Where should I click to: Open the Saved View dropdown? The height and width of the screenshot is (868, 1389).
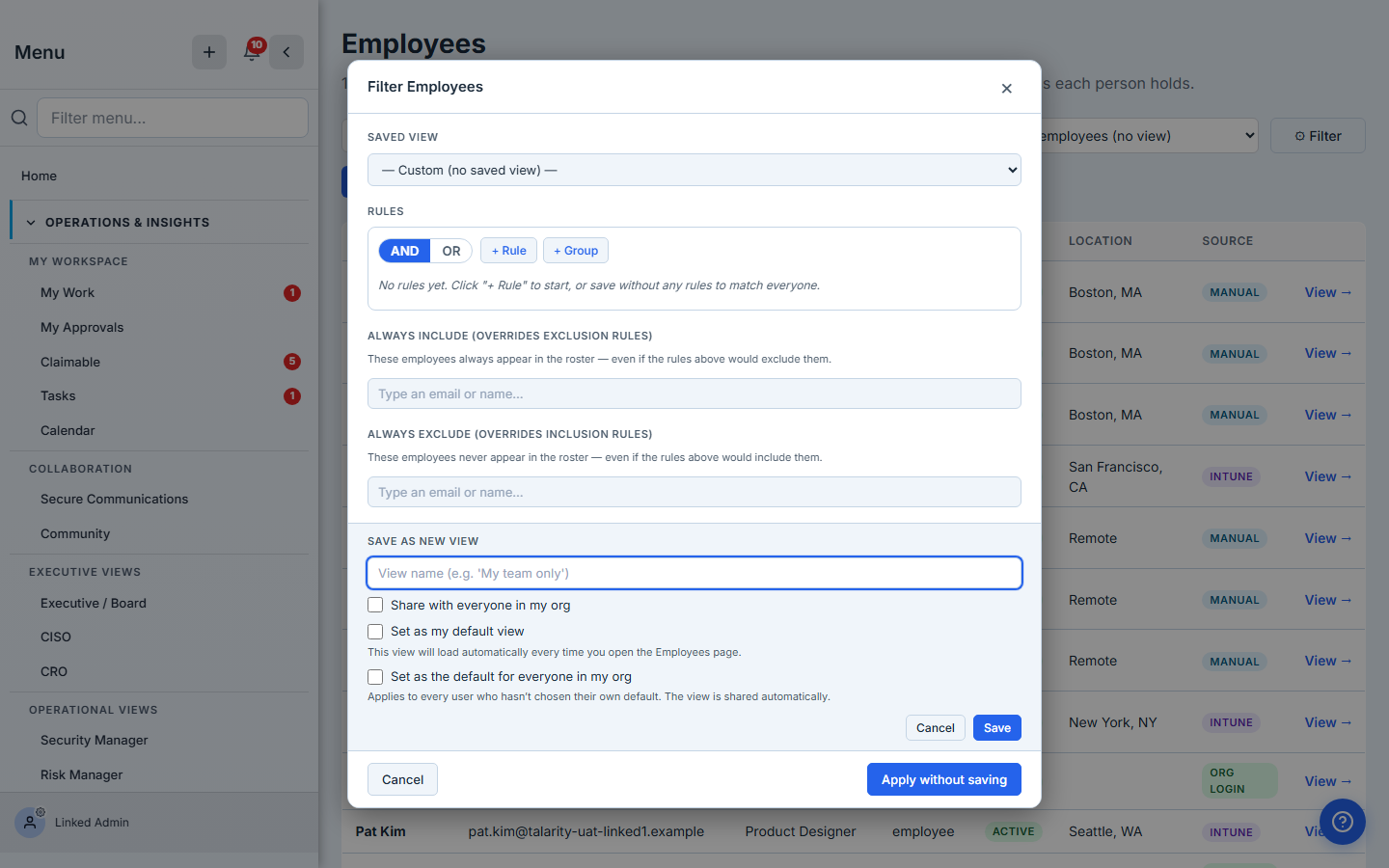coord(694,170)
